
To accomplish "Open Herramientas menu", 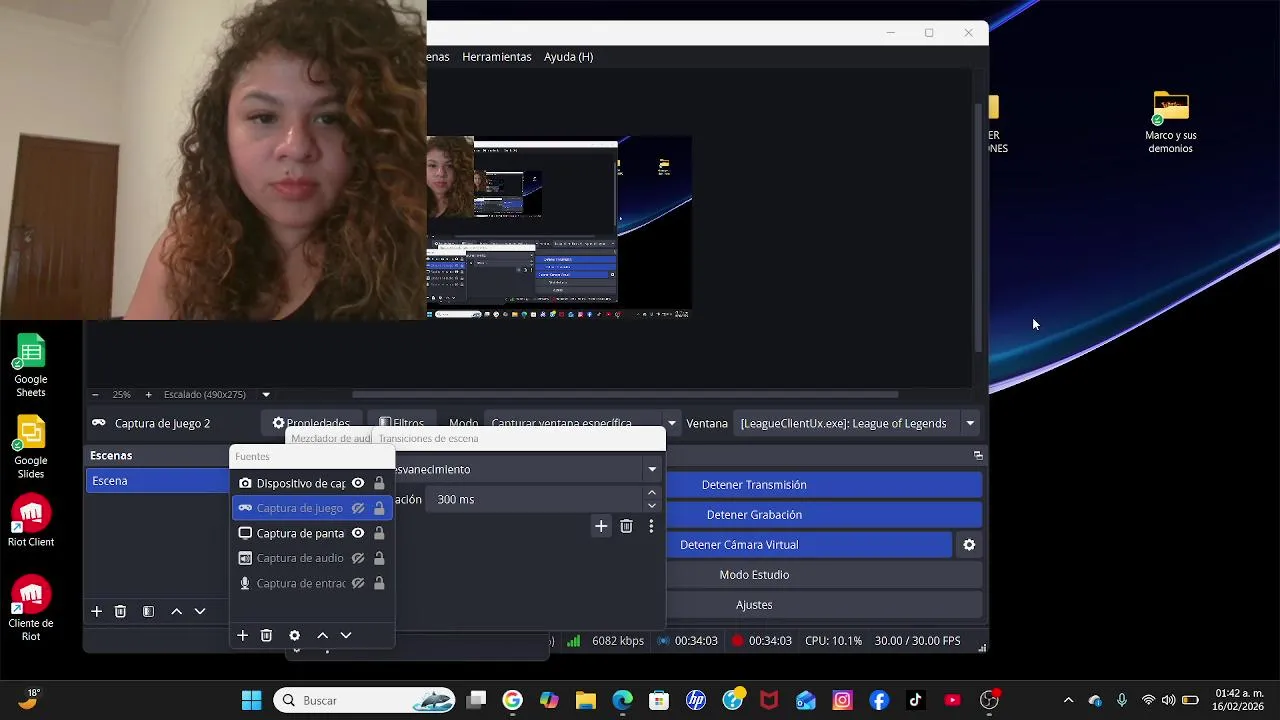I will point(496,57).
